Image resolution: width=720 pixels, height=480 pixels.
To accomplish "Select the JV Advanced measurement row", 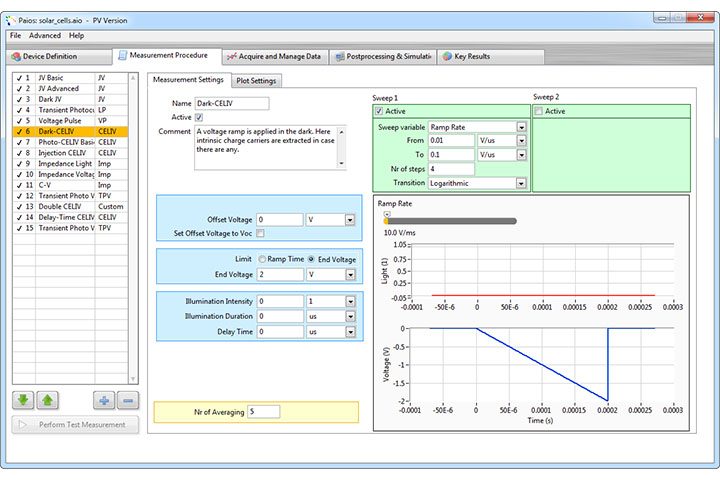I will coord(70,89).
